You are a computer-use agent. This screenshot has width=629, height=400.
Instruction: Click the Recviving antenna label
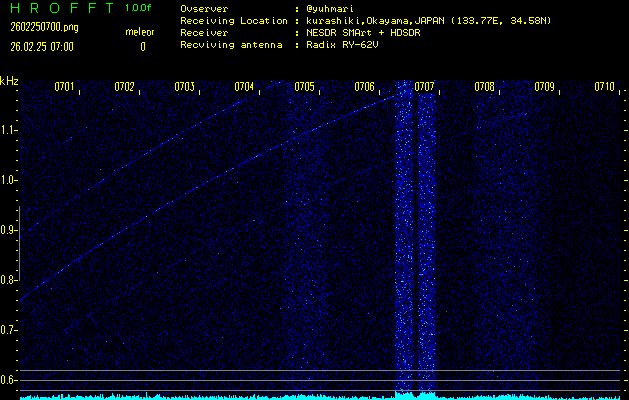[x=231, y=45]
